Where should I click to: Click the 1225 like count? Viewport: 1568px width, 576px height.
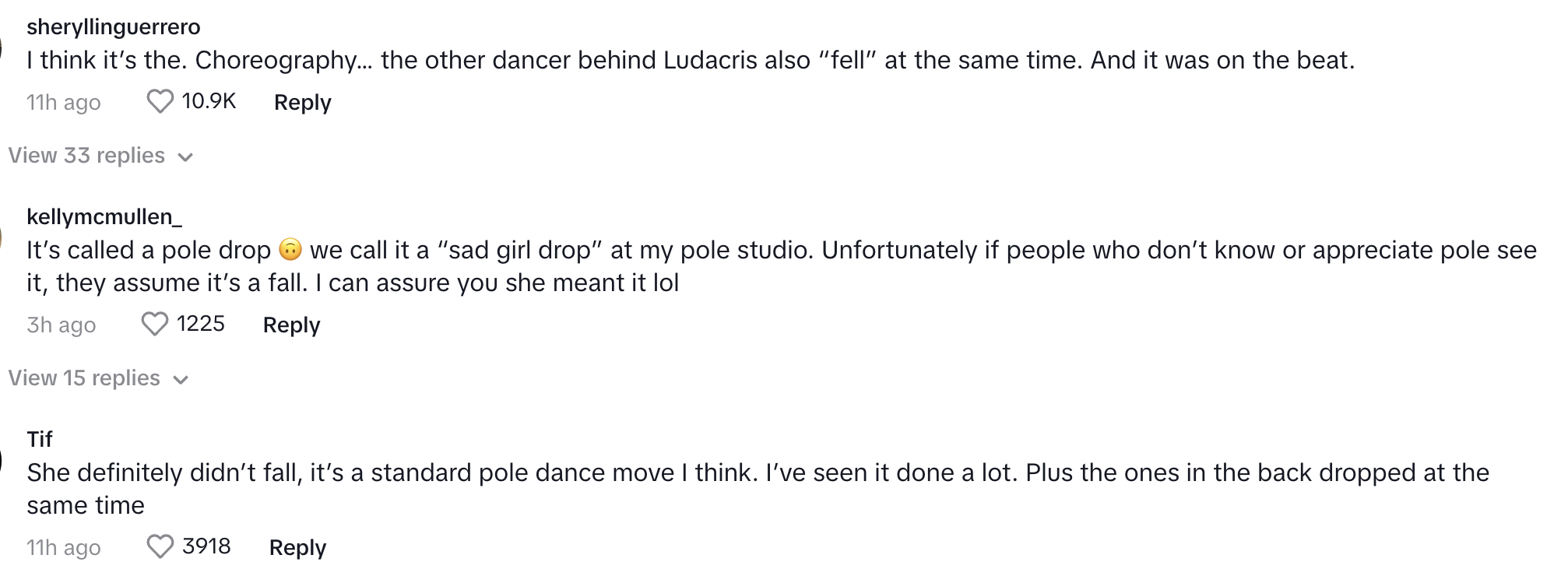[200, 324]
